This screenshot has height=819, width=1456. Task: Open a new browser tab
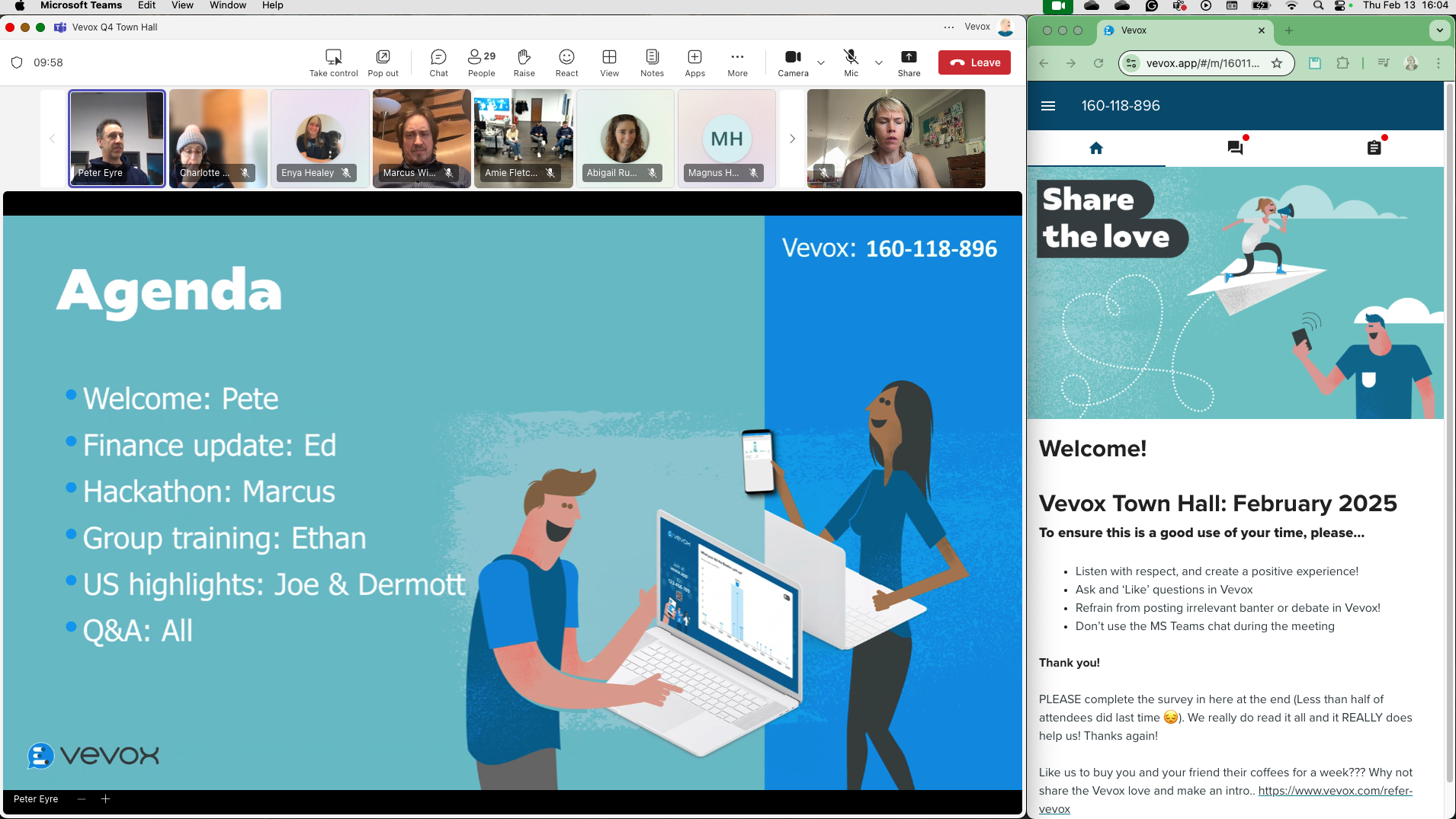[1289, 30]
